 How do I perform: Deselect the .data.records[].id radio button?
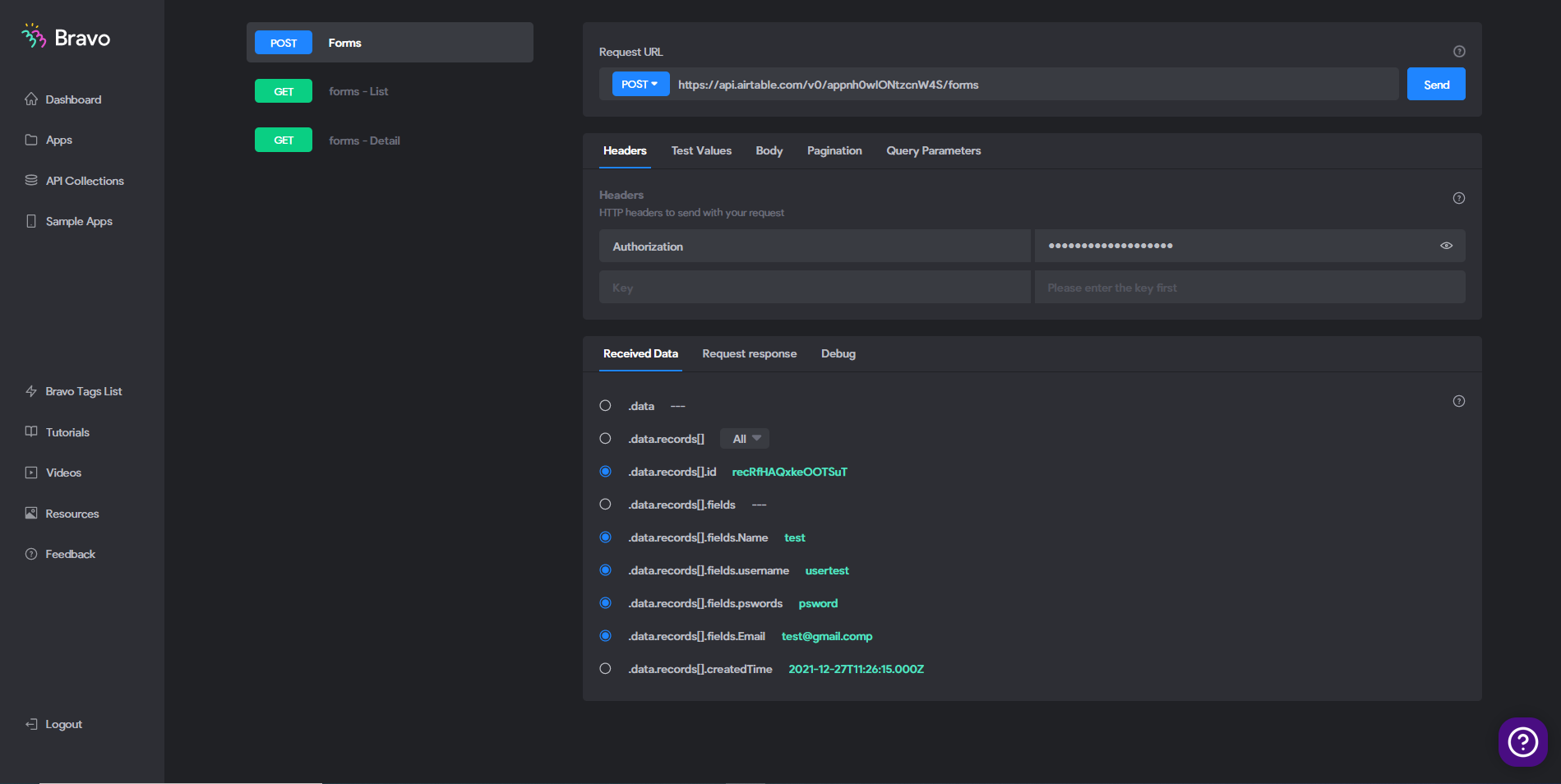[x=606, y=472]
